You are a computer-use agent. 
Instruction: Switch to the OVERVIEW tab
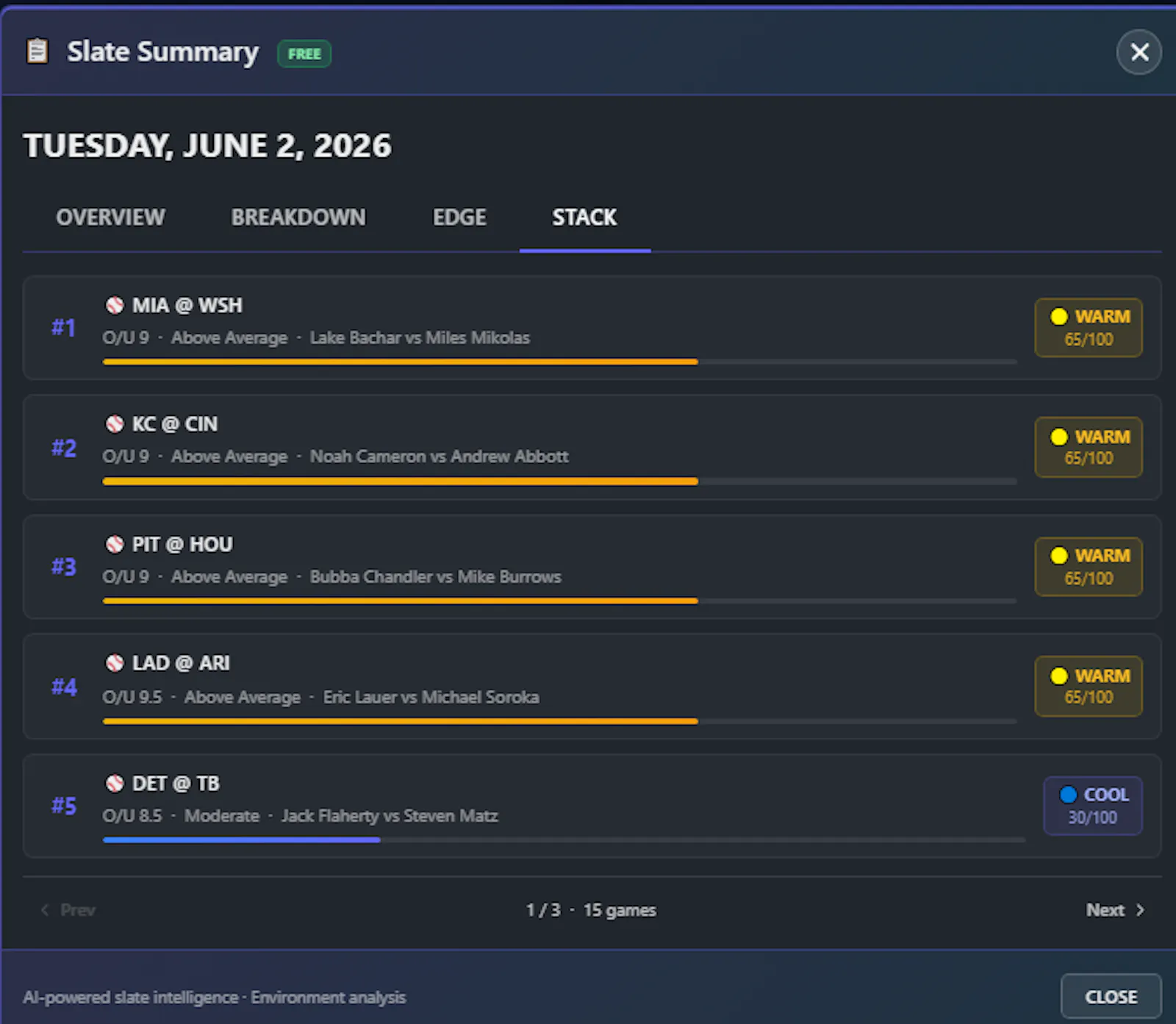(x=111, y=218)
